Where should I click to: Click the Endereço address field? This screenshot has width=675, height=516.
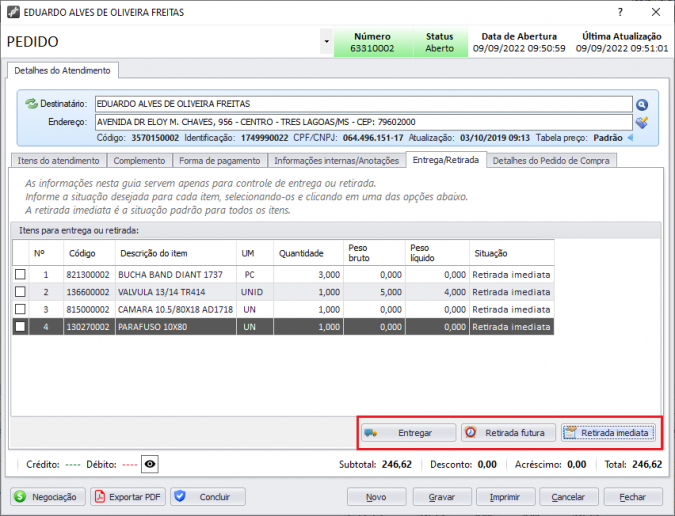point(363,122)
